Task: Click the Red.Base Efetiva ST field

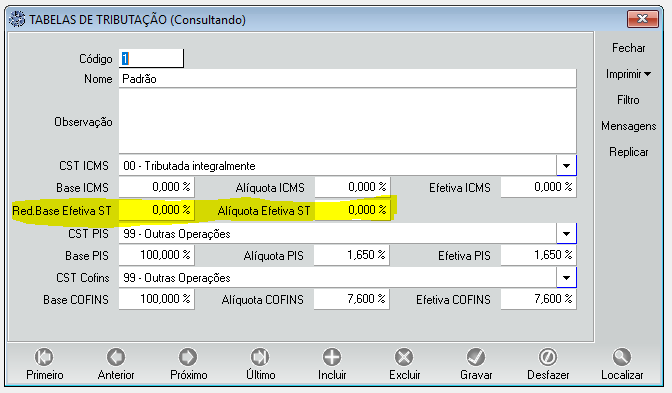Action: [156, 210]
